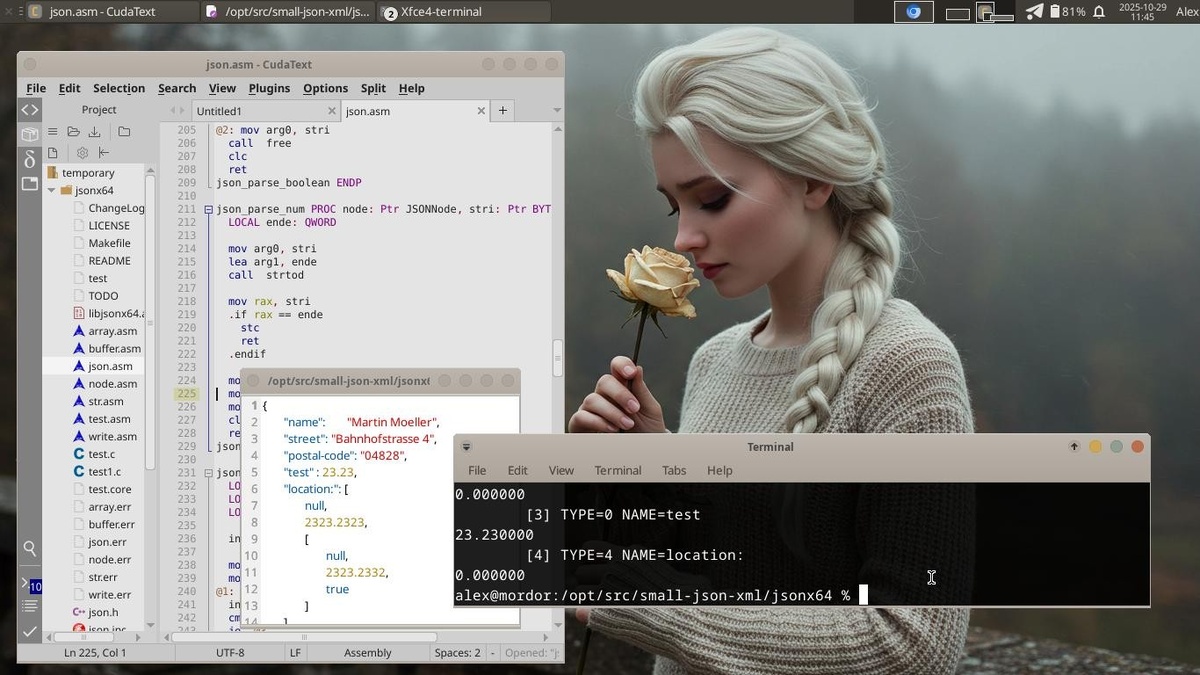Click the save project download icon
The height and width of the screenshot is (675, 1200).
click(94, 131)
